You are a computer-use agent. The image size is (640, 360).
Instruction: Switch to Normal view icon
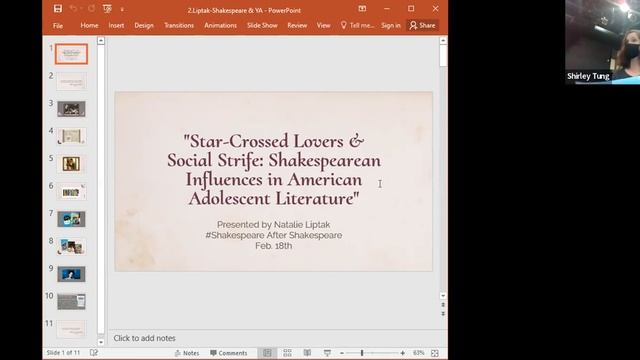(267, 353)
